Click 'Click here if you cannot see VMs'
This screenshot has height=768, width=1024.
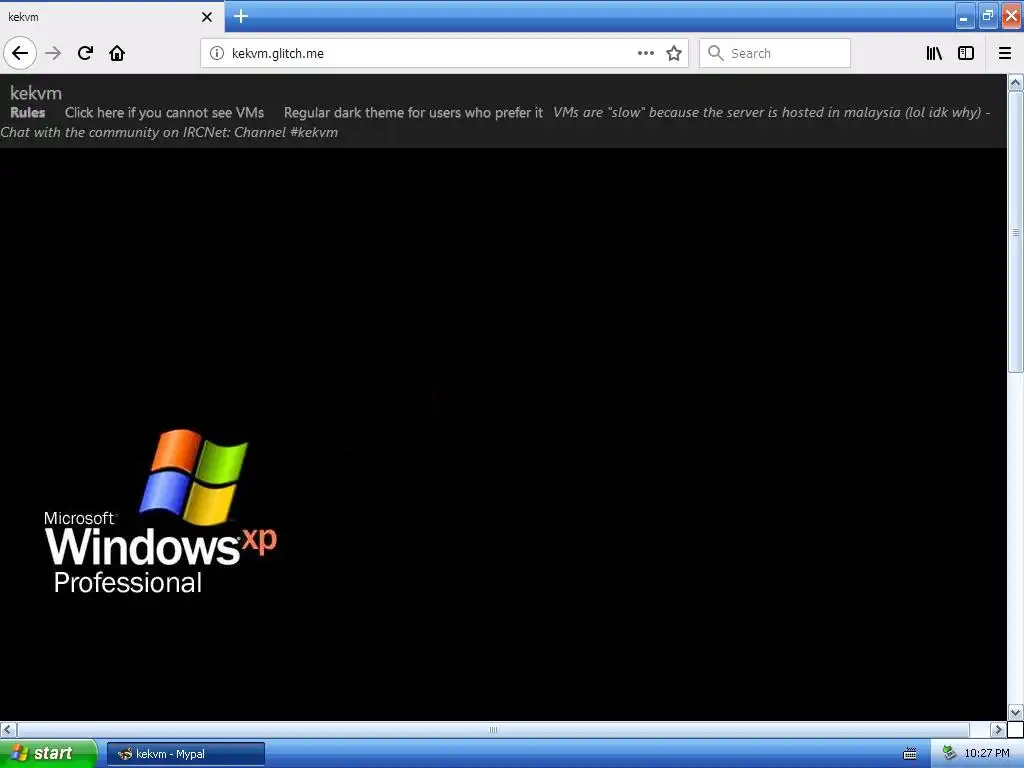coord(165,112)
